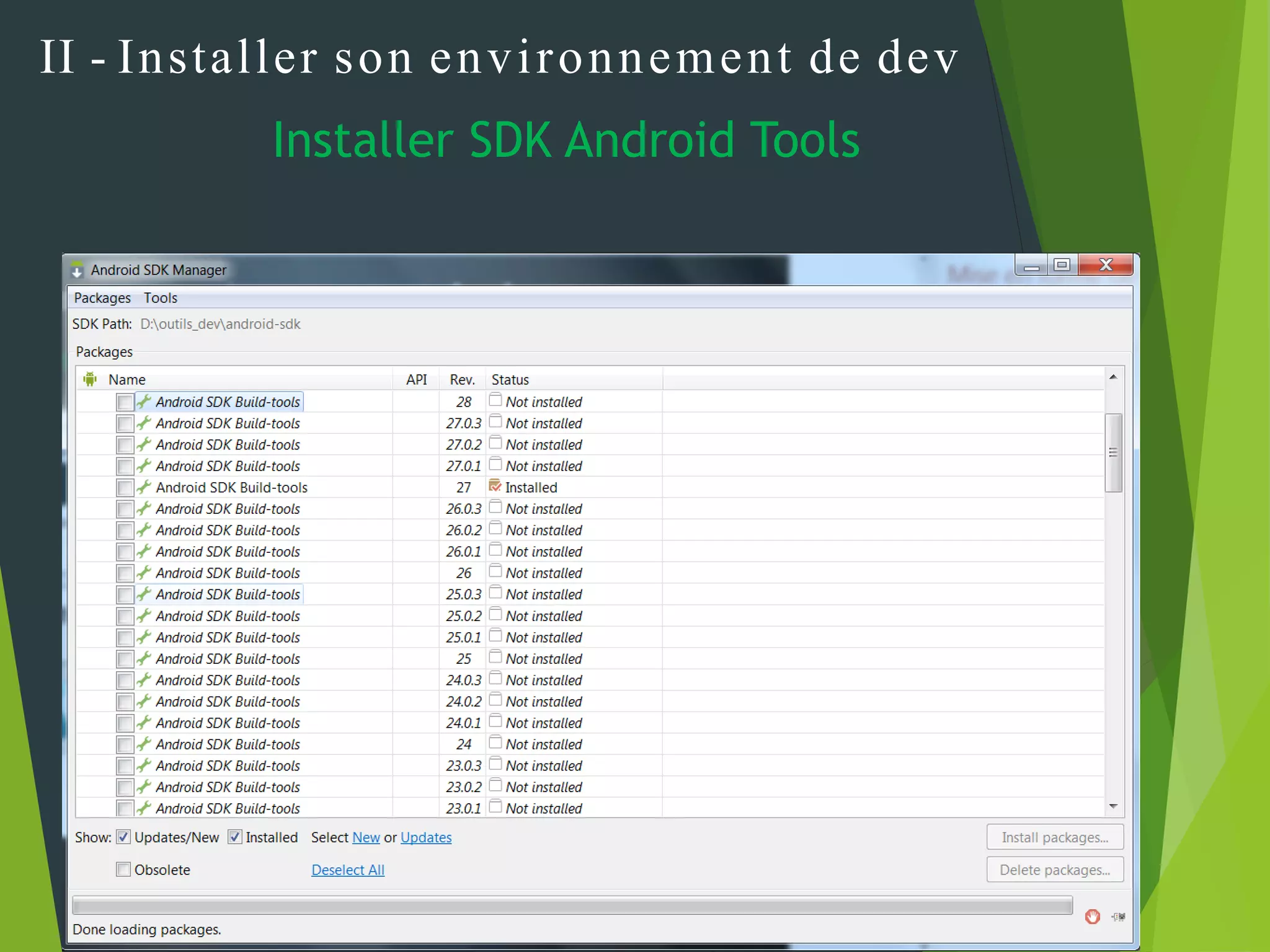The width and height of the screenshot is (1270, 952).
Task: Check the box for Build-tools rev 27.0.3
Action: click(125, 424)
